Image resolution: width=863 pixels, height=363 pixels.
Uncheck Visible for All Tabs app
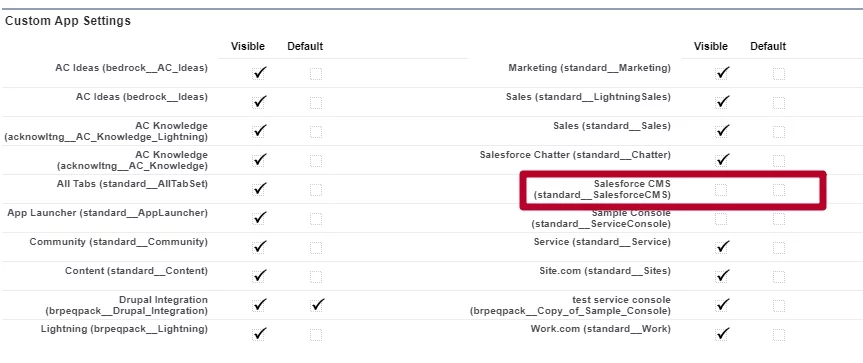[x=259, y=190]
